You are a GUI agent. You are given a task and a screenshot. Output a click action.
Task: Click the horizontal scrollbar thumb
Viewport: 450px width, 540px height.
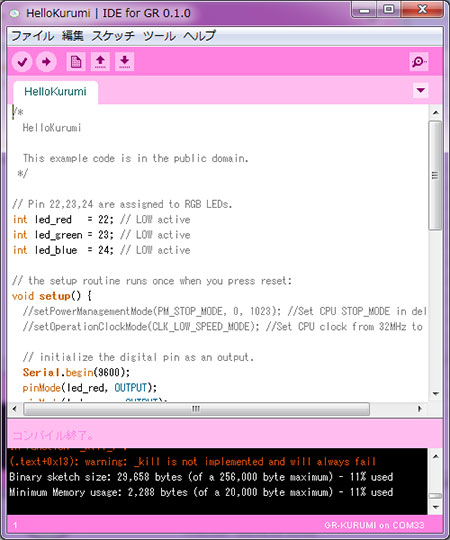(196, 409)
